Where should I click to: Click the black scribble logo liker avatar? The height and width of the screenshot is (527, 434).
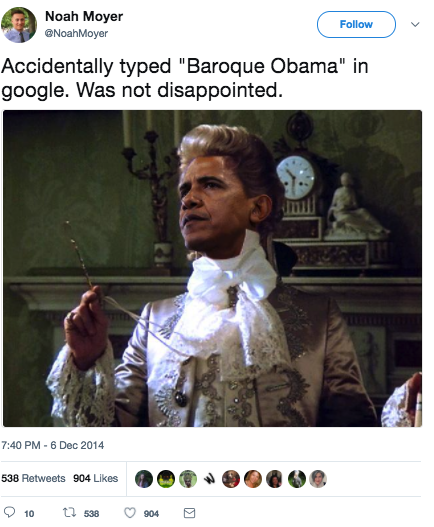209,479
